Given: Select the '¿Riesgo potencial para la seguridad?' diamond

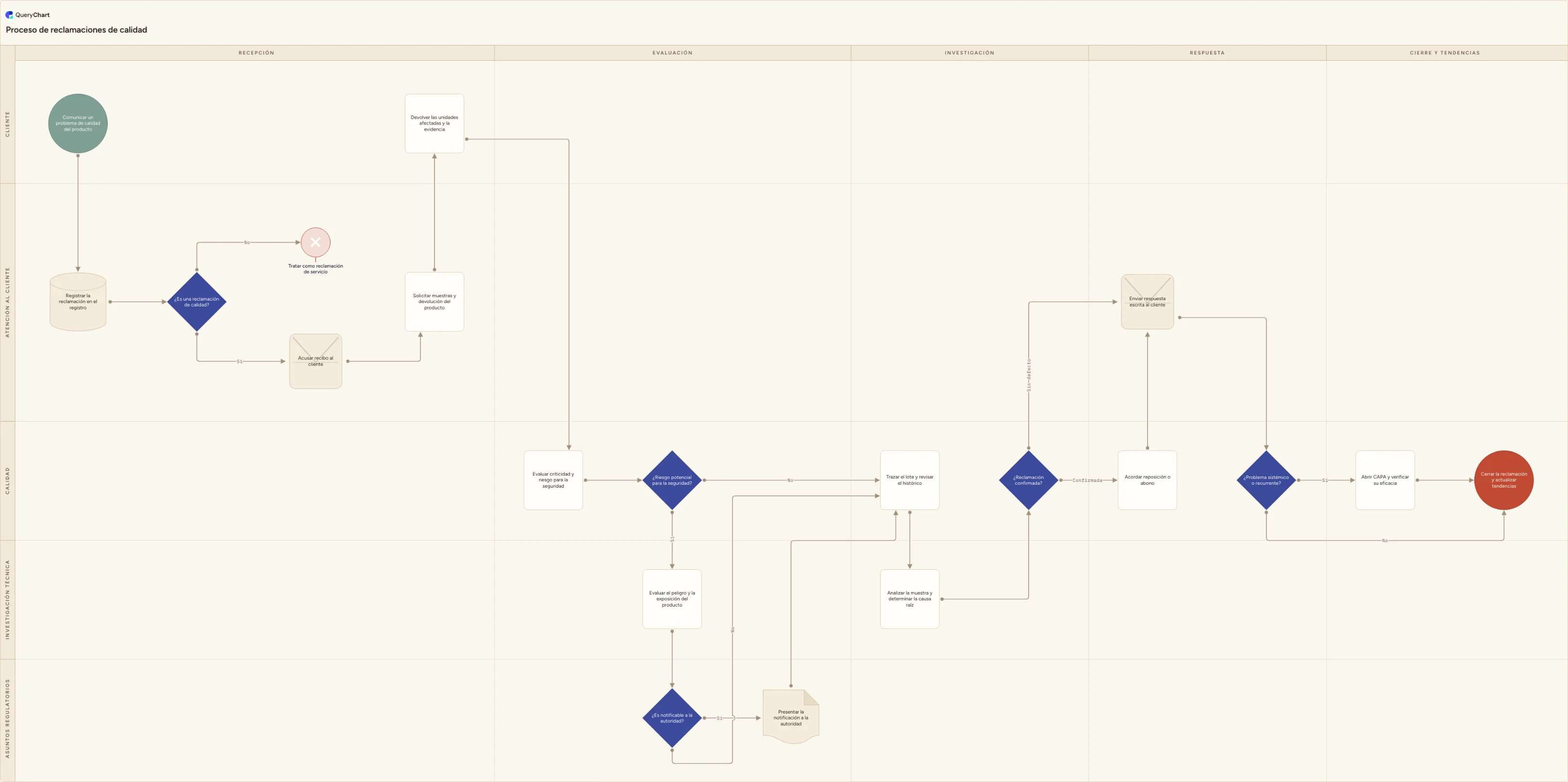Looking at the screenshot, I should pyautogui.click(x=672, y=480).
